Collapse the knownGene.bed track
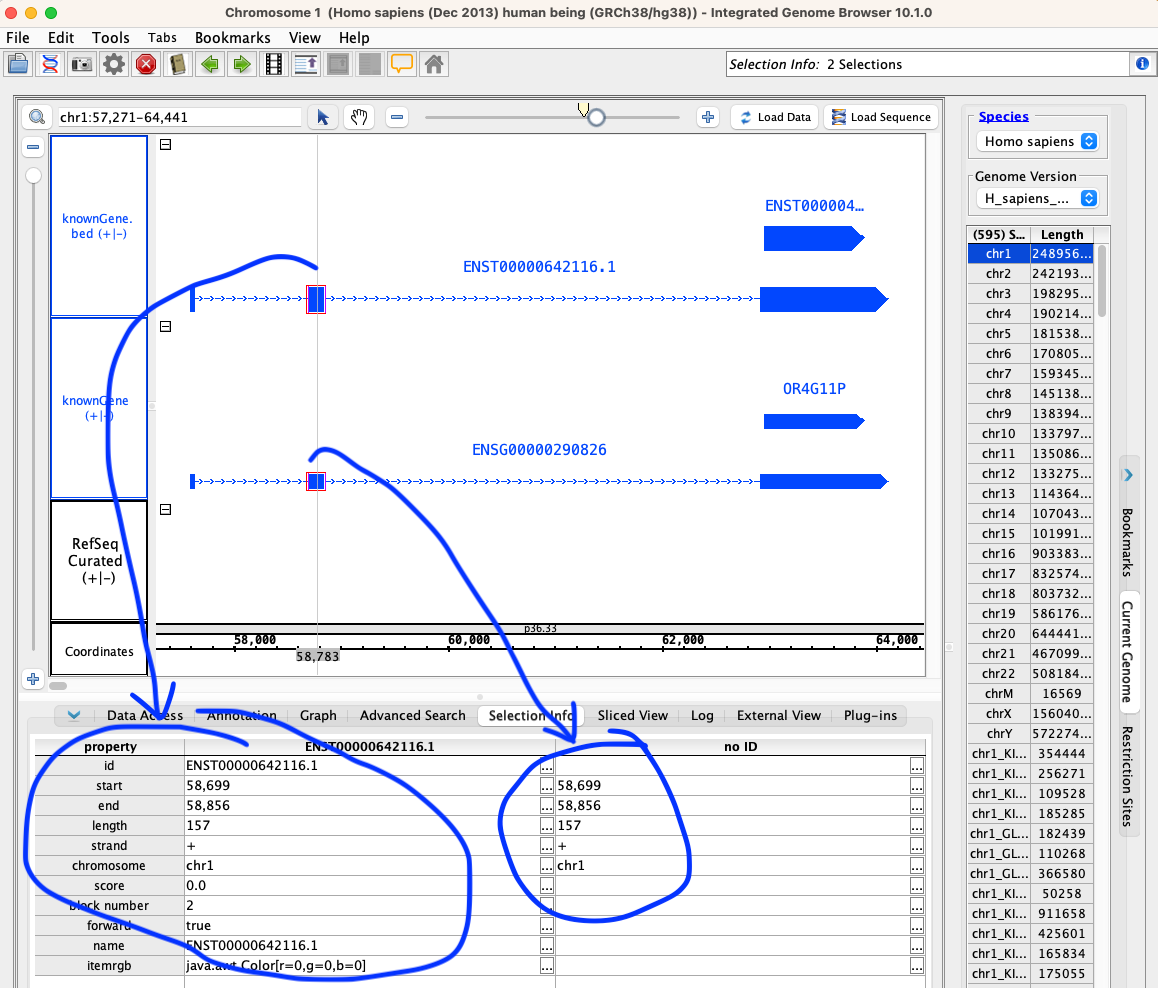This screenshot has height=988, width=1158. tap(166, 144)
